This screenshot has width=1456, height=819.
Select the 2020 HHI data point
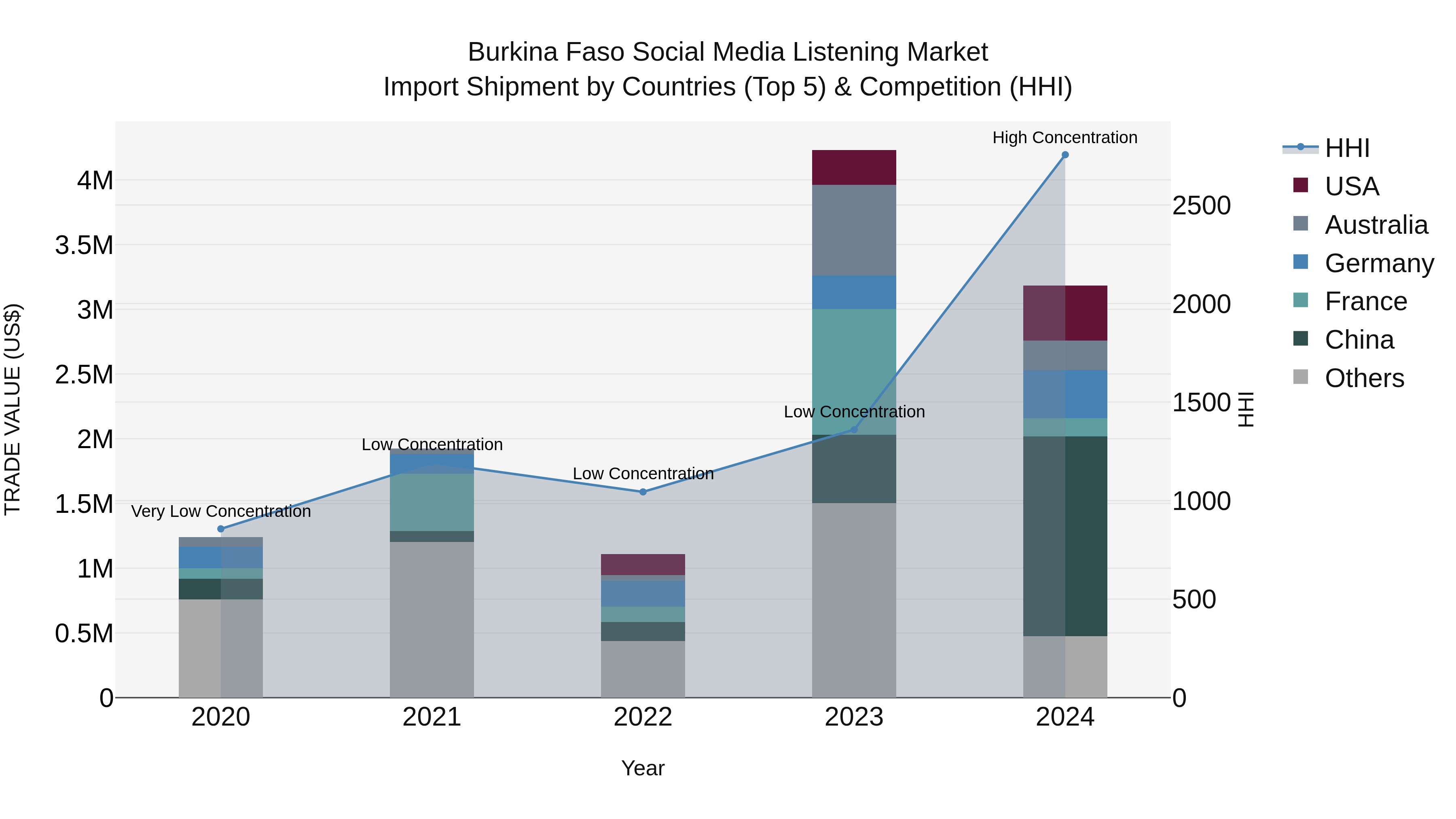221,529
